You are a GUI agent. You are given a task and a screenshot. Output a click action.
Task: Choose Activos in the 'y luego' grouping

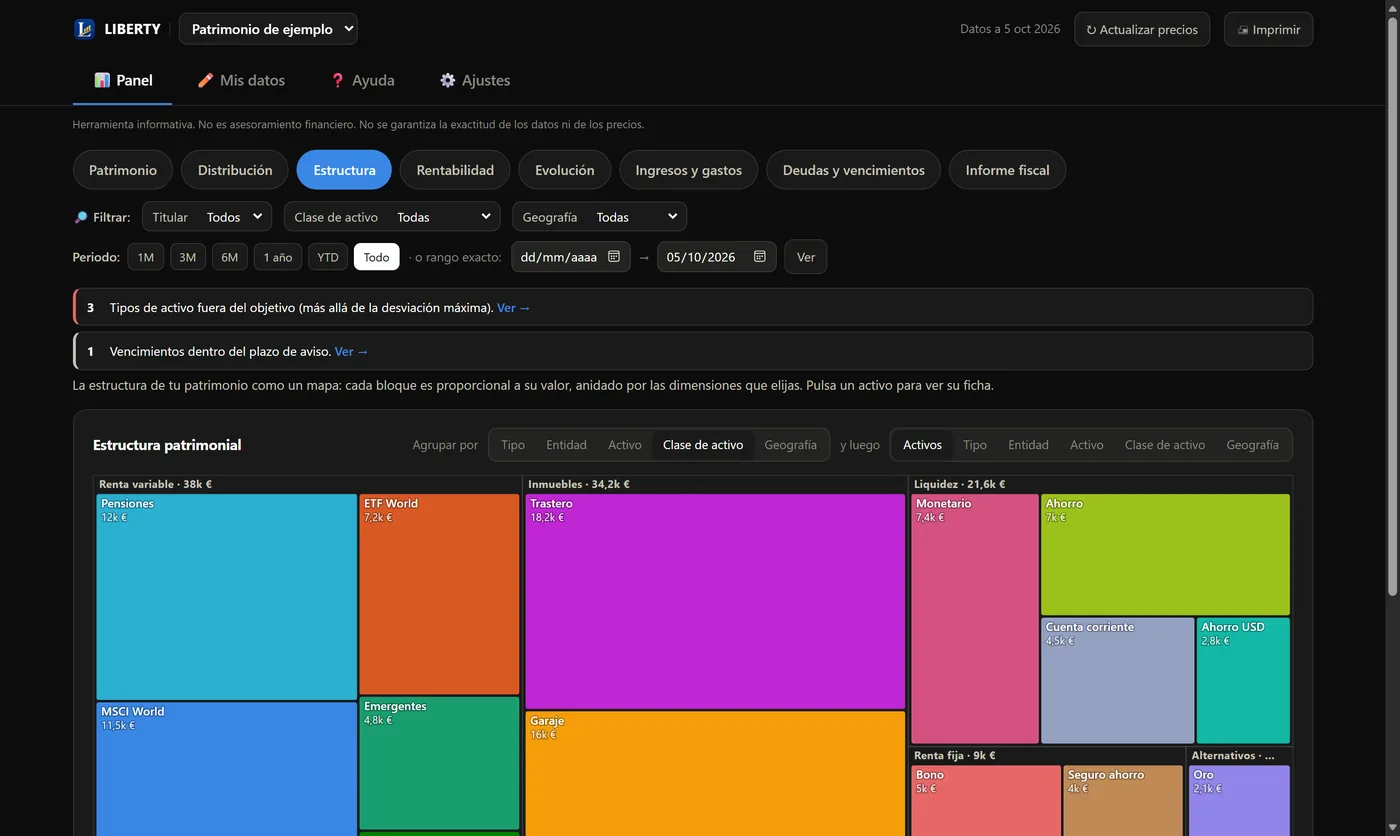(922, 445)
